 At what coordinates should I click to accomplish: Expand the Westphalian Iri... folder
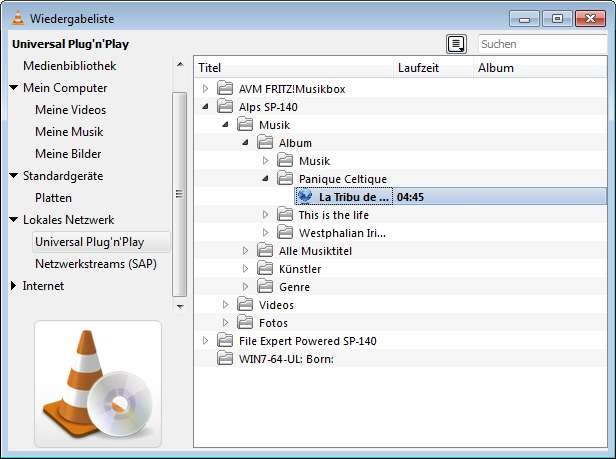click(x=266, y=233)
